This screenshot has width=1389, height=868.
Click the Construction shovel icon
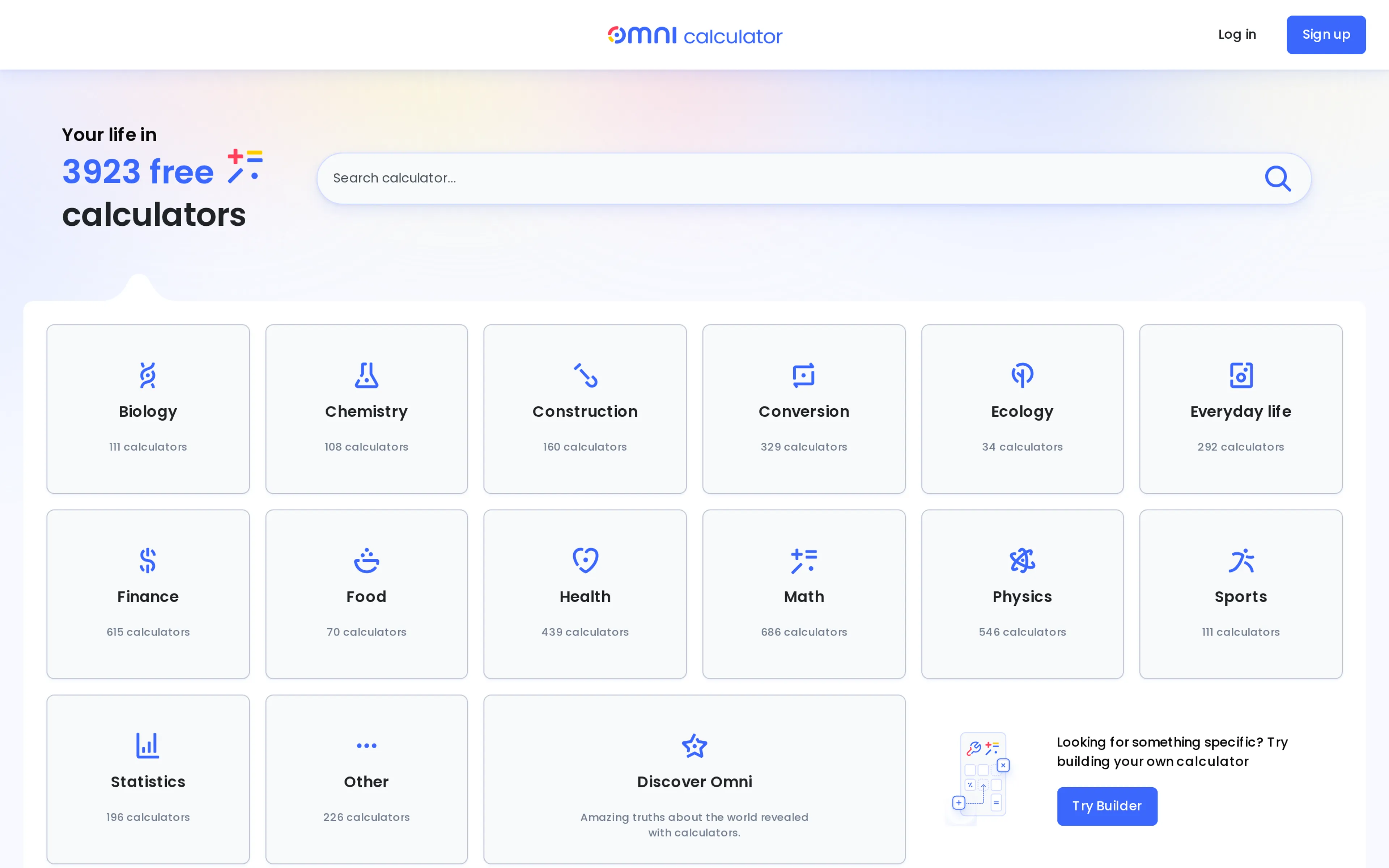(x=586, y=375)
